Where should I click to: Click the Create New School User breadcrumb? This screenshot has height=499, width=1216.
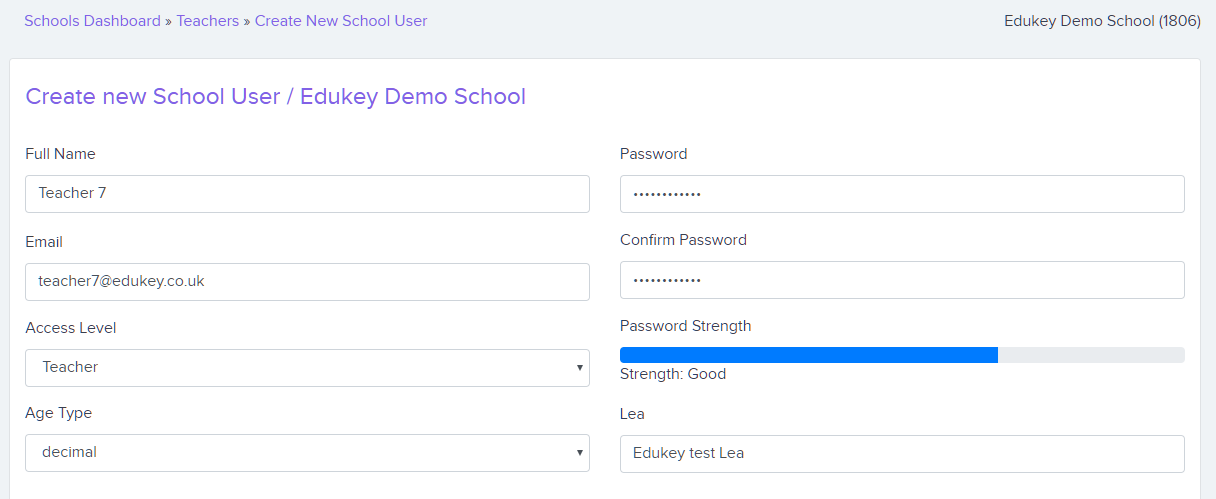[341, 21]
